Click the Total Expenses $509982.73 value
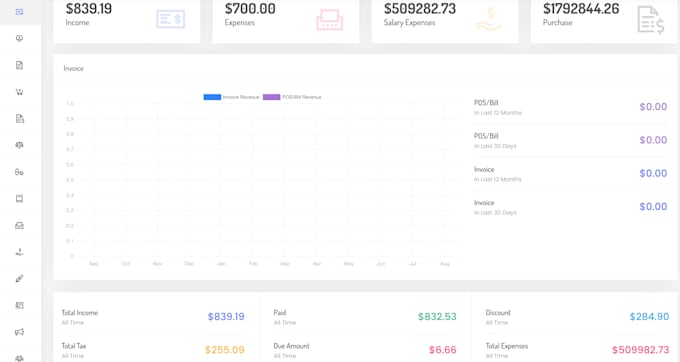 pyautogui.click(x=641, y=350)
